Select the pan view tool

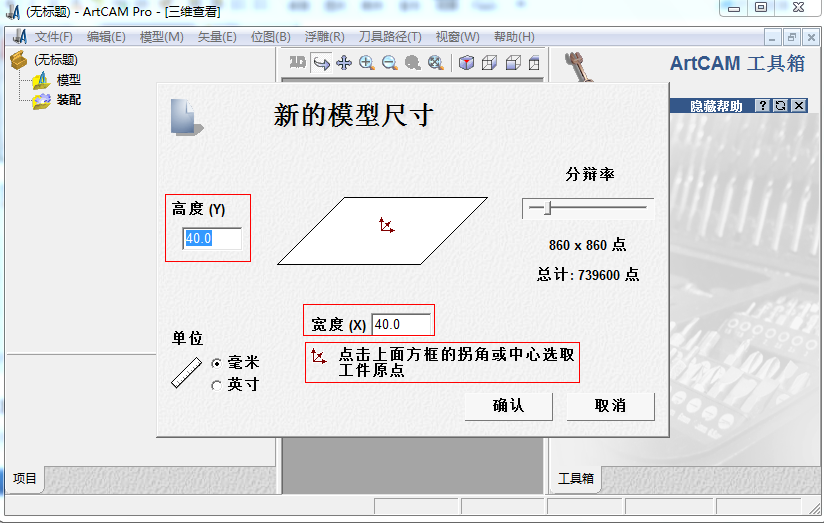tap(344, 63)
